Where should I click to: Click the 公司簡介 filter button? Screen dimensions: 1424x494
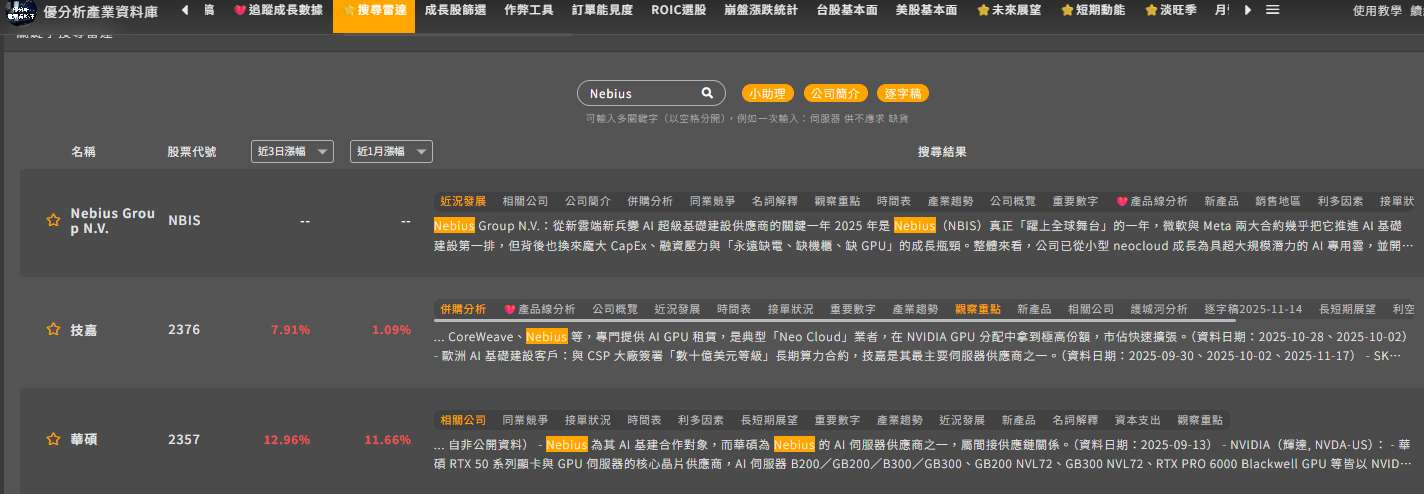pos(835,93)
